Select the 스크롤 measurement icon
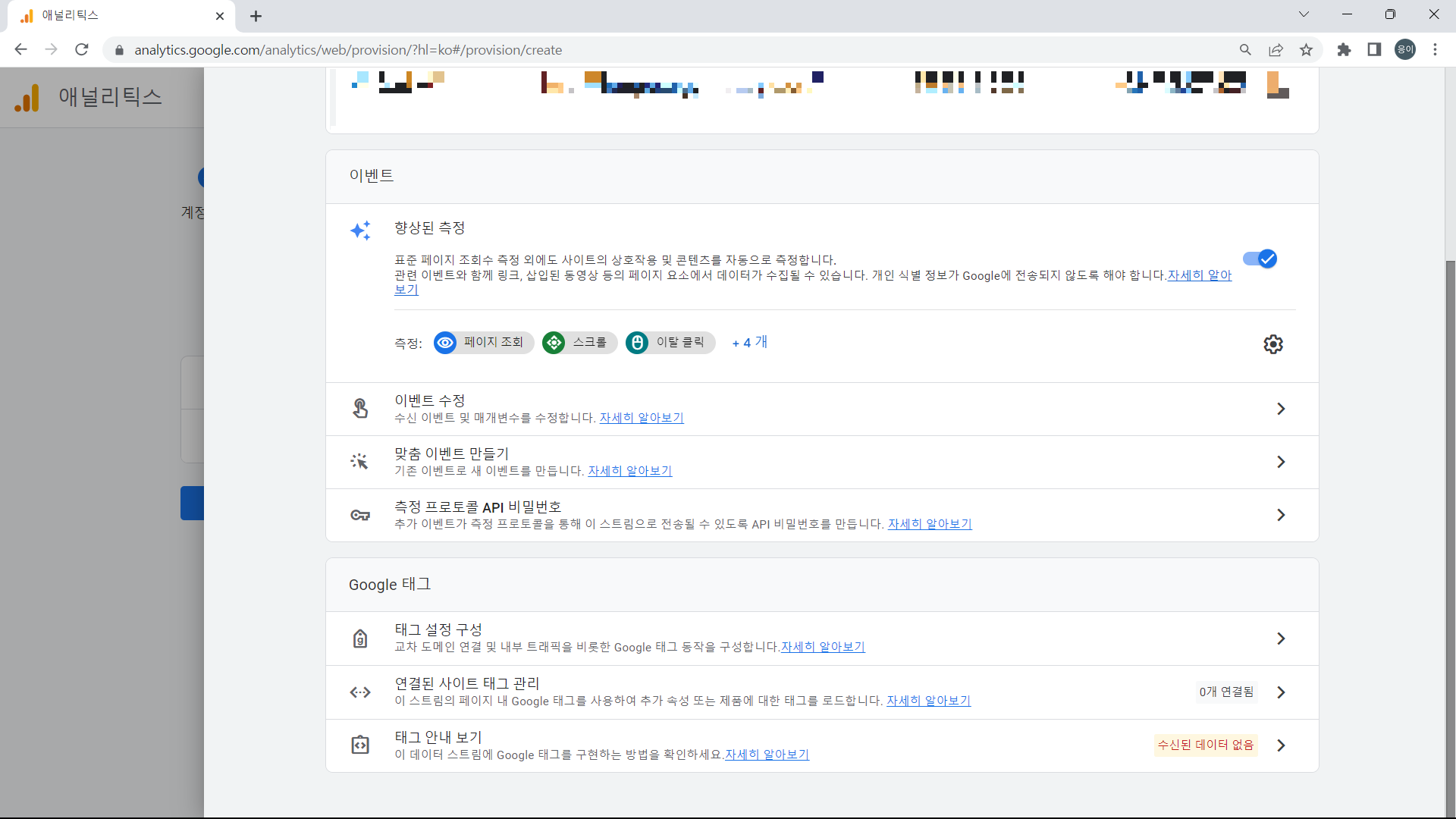 tap(555, 343)
